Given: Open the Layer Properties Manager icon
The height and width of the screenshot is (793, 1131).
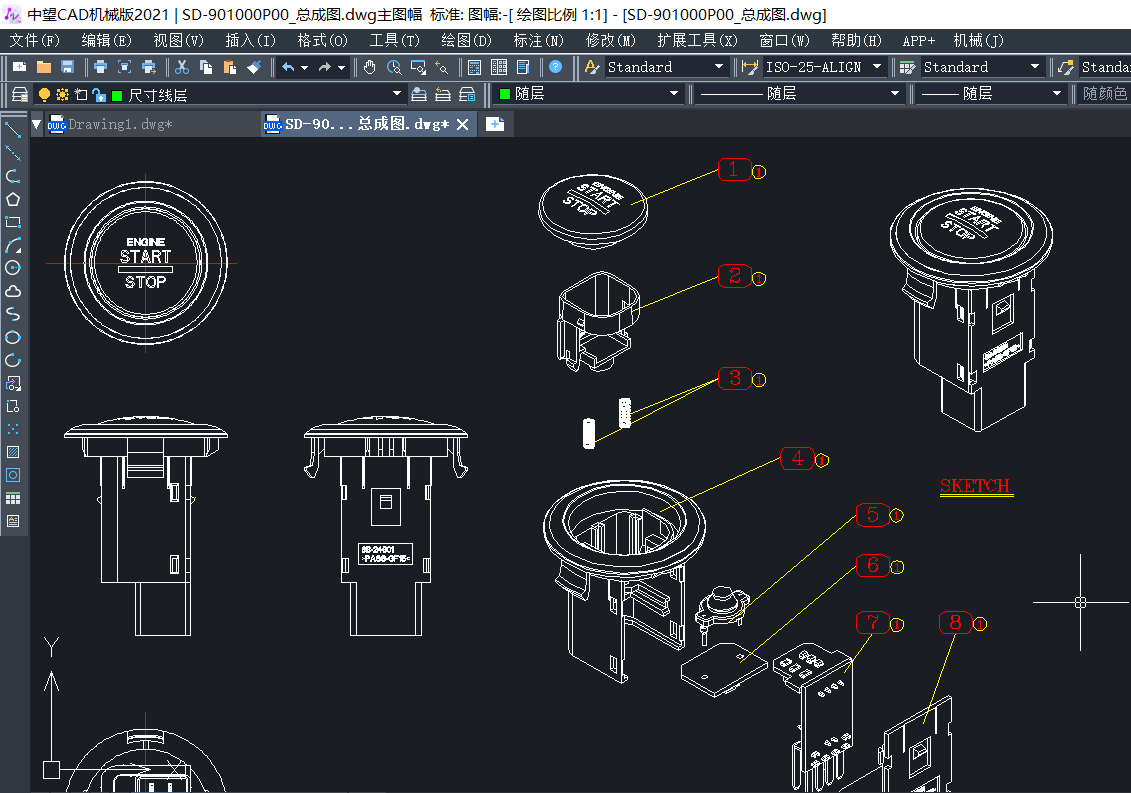Looking at the screenshot, I should pos(19,94).
